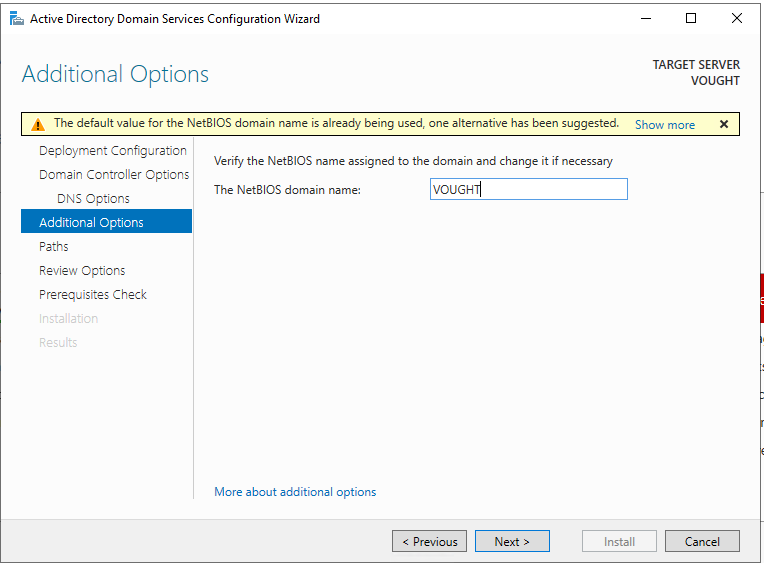Screen dimensions: 764x563
Task: Go to Domain Controller Options step
Action: [114, 175]
